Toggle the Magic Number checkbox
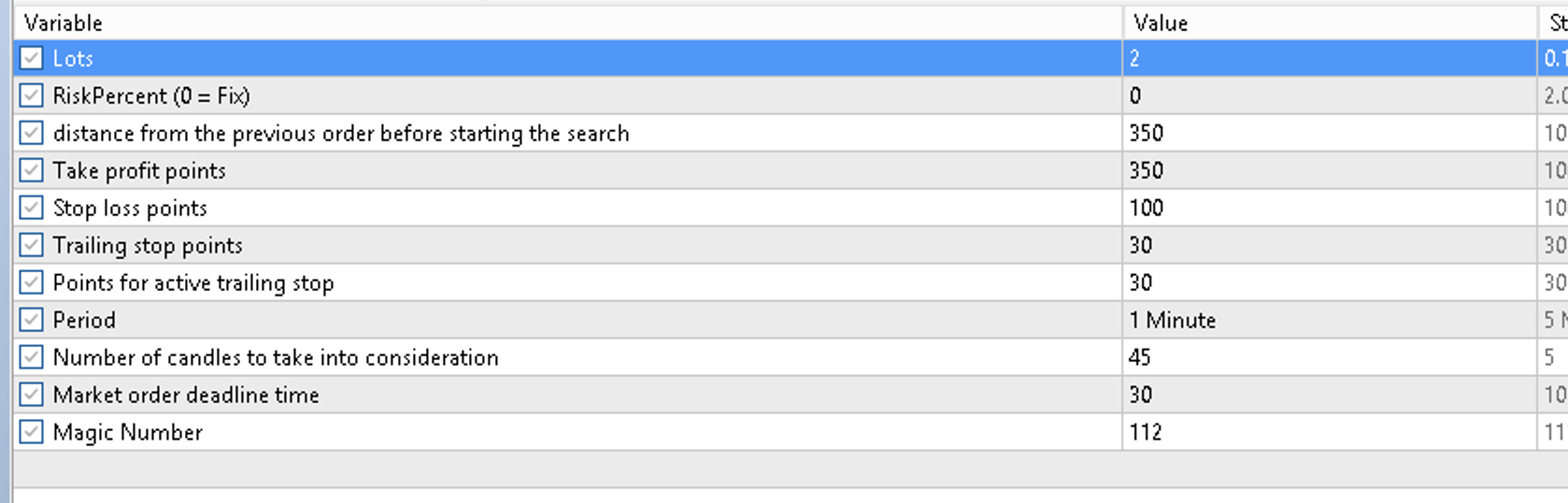The image size is (1568, 503). coord(31,432)
